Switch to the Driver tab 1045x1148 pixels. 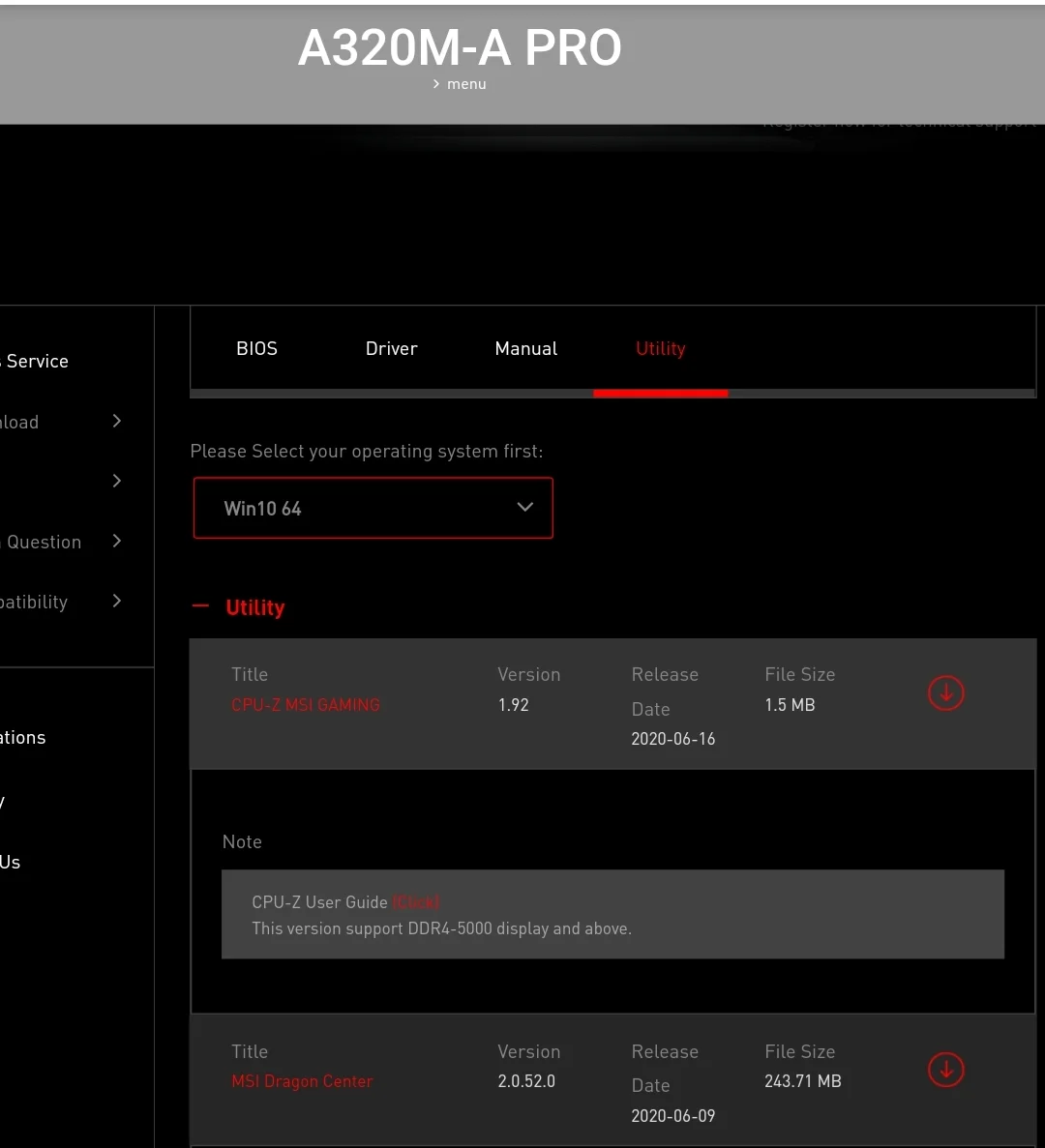(x=391, y=348)
